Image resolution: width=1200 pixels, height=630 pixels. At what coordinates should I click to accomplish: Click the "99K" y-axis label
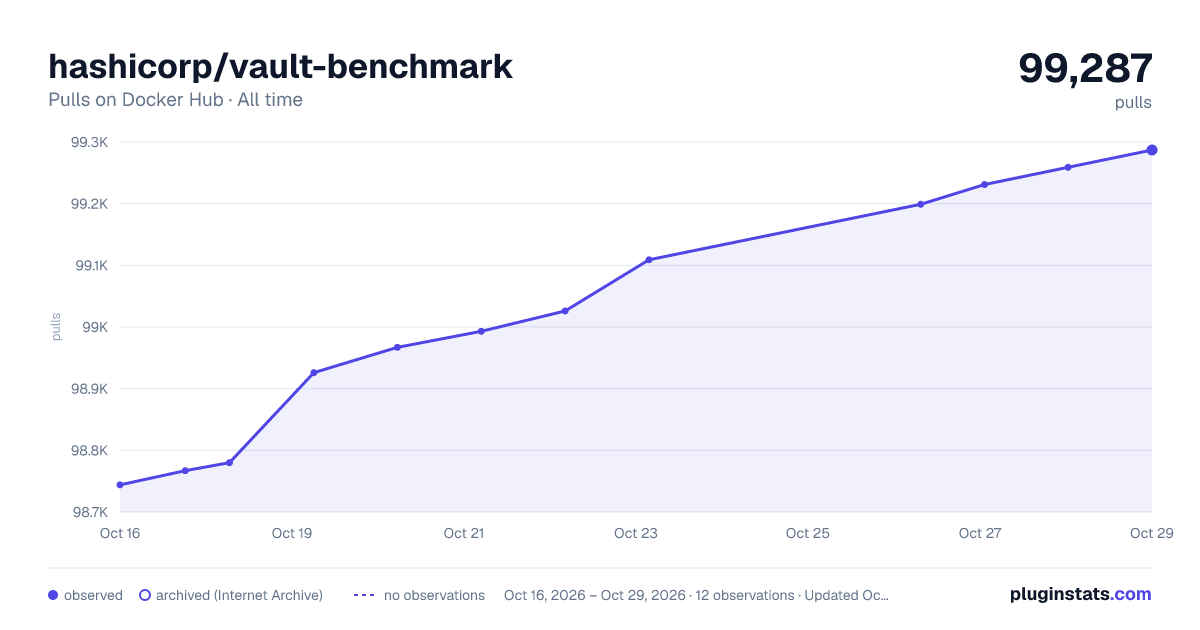pos(95,327)
